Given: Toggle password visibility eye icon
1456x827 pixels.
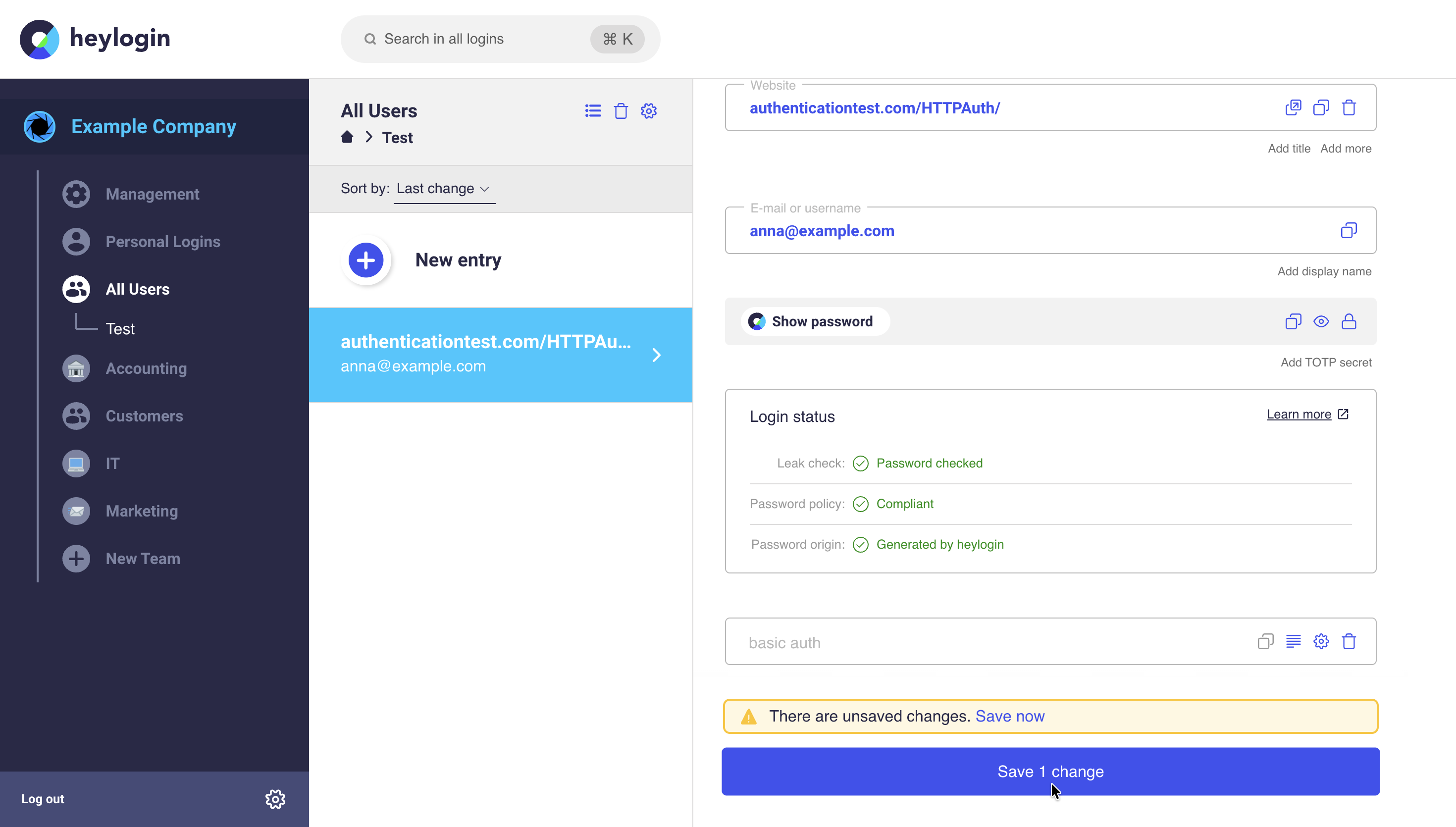Looking at the screenshot, I should tap(1321, 321).
